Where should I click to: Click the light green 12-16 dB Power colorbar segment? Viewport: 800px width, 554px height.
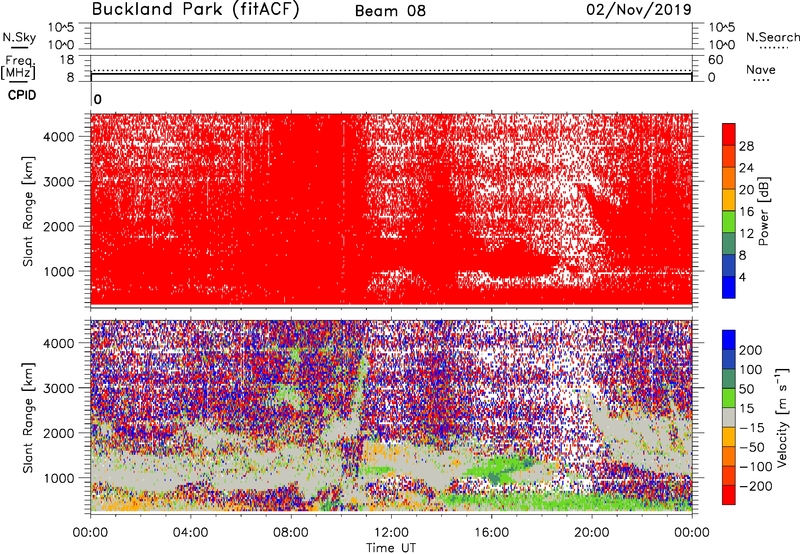[729, 221]
